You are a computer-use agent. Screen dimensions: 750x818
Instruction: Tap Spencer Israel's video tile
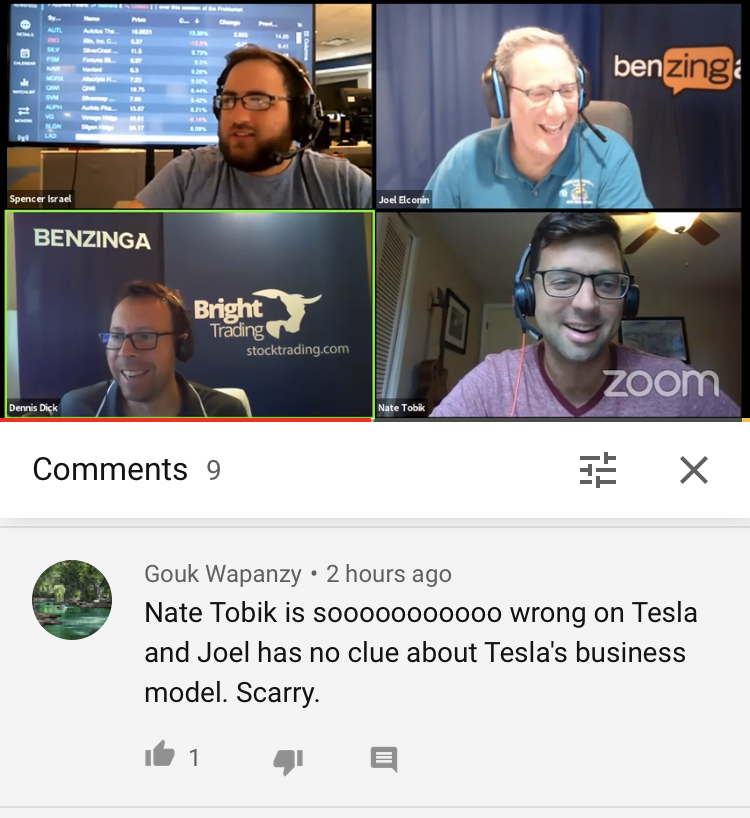pyautogui.click(x=189, y=106)
